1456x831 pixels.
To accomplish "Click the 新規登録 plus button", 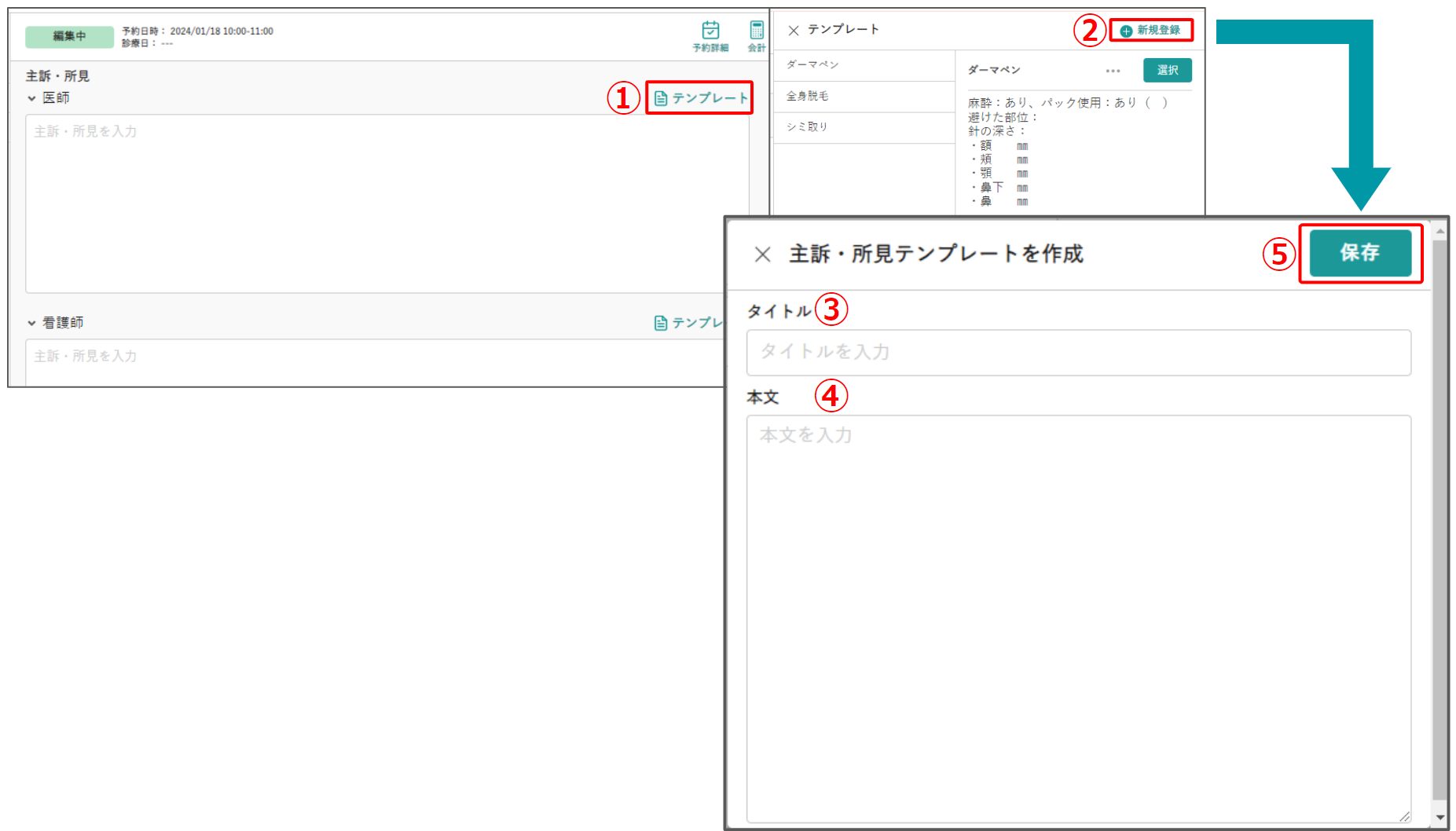I will 1150,31.
